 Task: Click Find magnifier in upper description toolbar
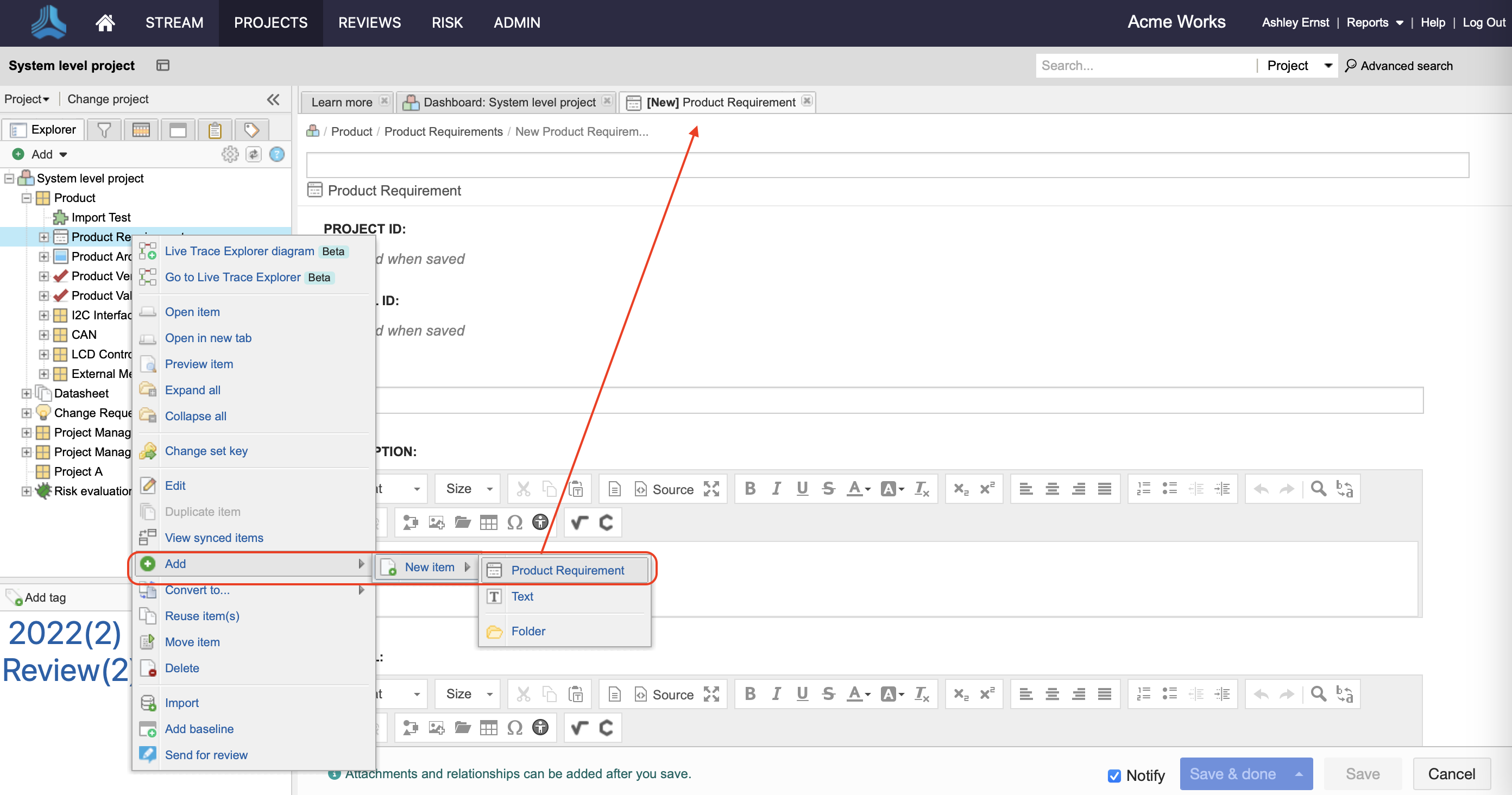pyautogui.click(x=1318, y=489)
